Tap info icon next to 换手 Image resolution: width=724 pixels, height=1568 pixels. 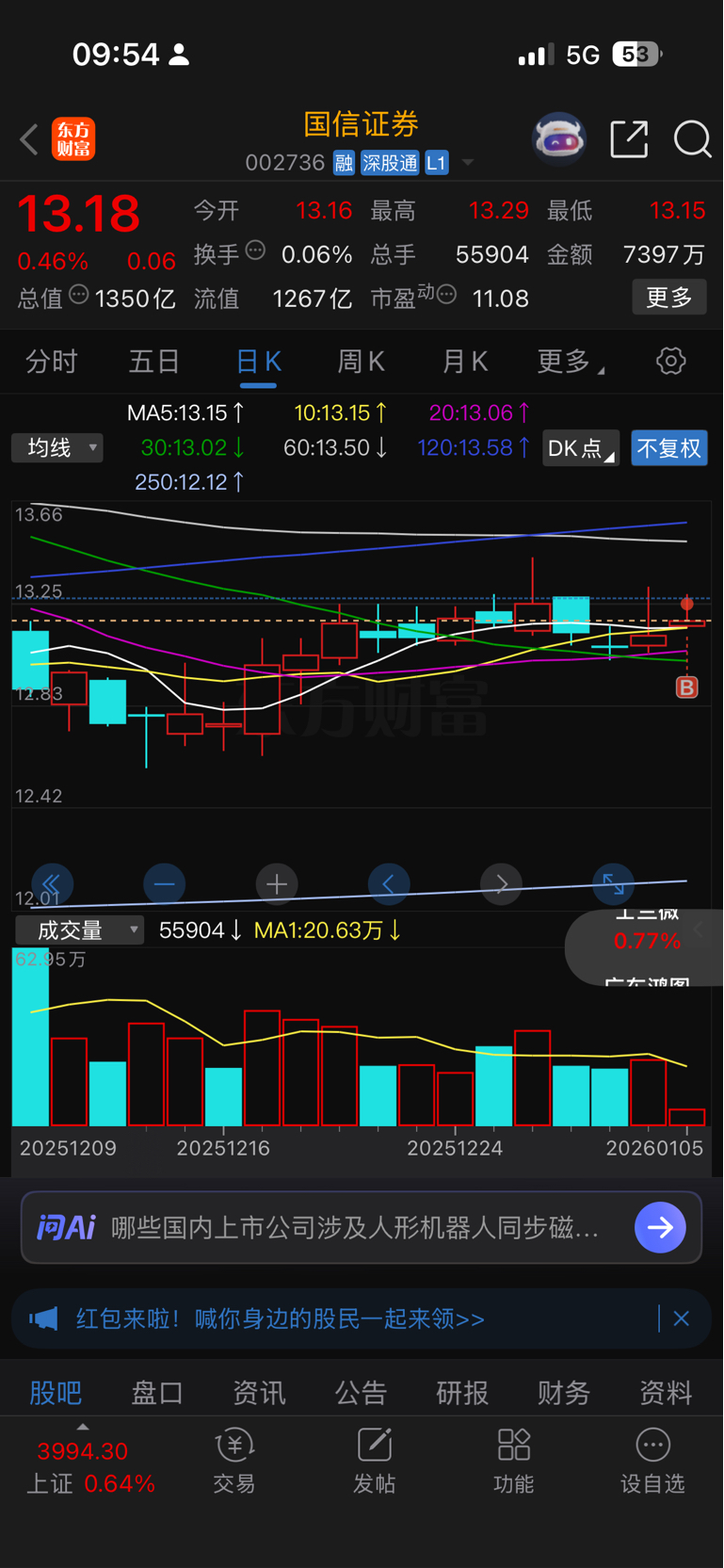[x=255, y=251]
